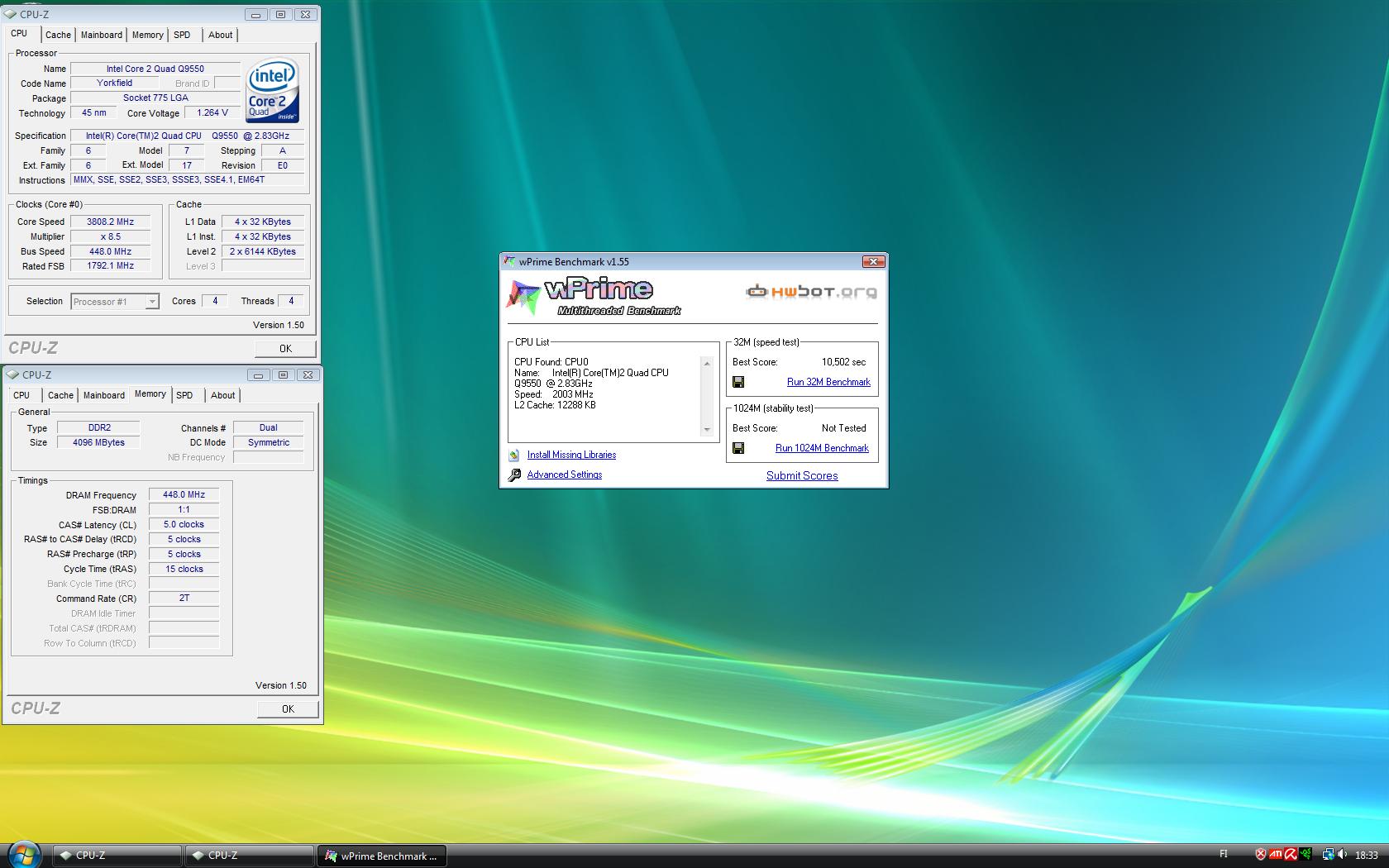This screenshot has height=868, width=1389.
Task: Click Install Missing Libraries link
Action: pyautogui.click(x=571, y=455)
